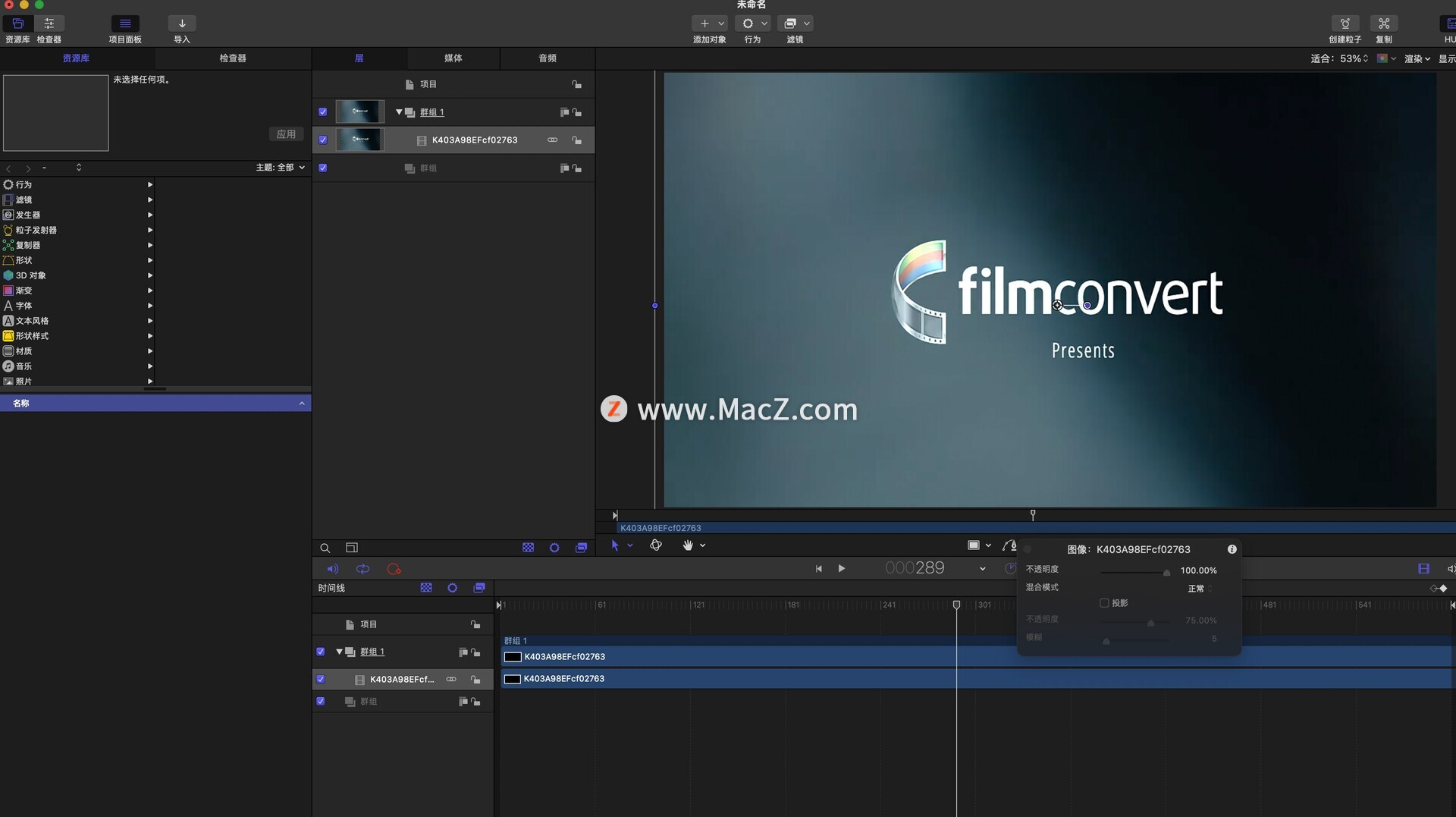Image resolution: width=1456 pixels, height=817 pixels.
Task: Switch to the 检查器 tab
Action: coord(233,58)
